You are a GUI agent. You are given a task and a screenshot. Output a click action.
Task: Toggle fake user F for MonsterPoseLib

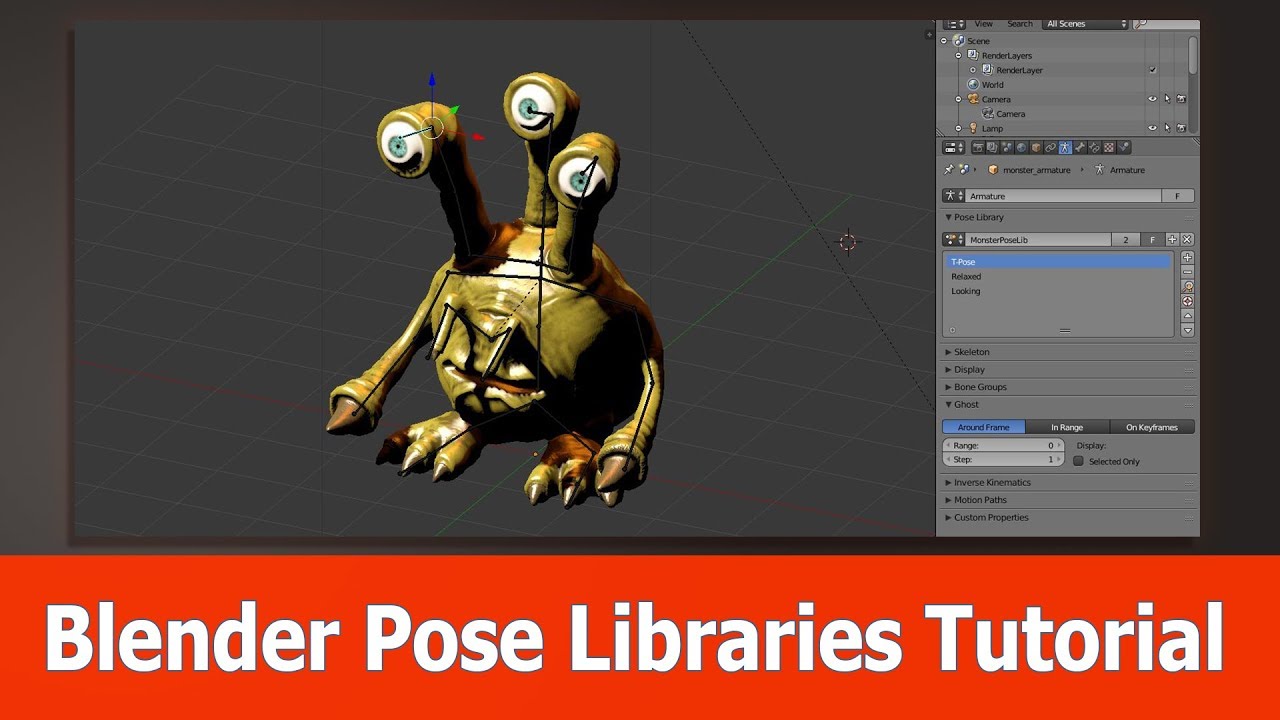tap(1153, 240)
